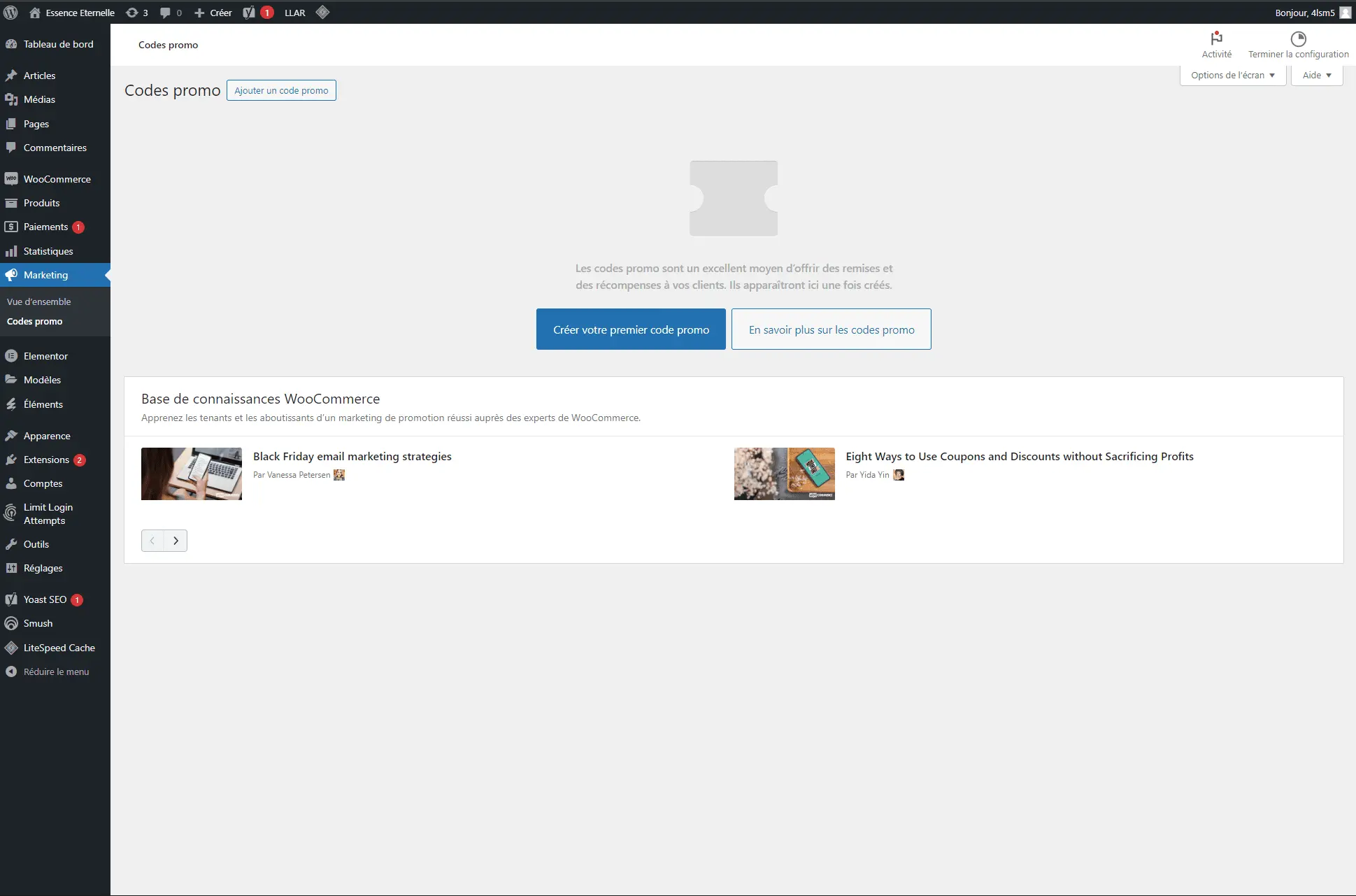
Task: Open the comments bubble in admin bar
Action: click(x=171, y=13)
